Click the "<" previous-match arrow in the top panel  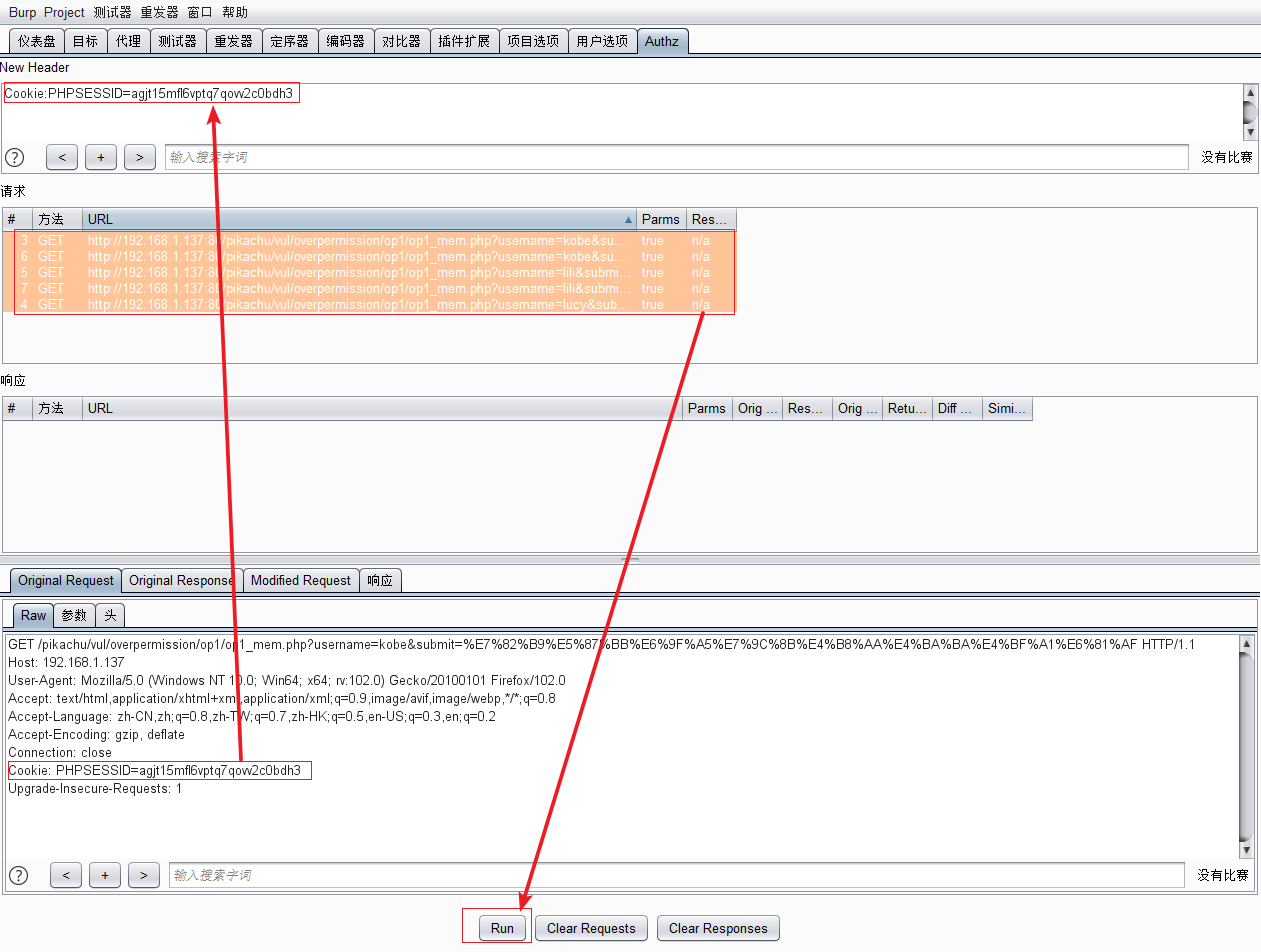coord(61,157)
